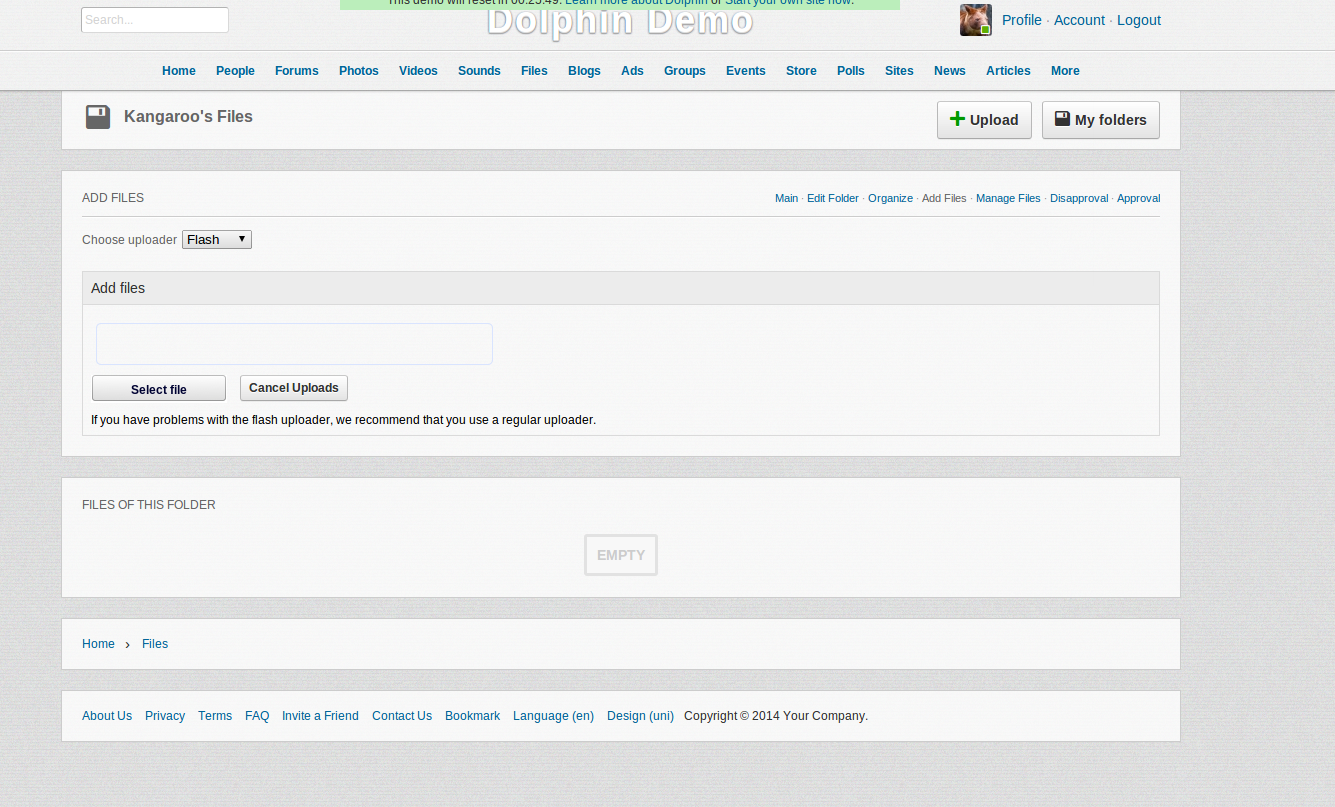Switch to the Organize tab

(x=890, y=198)
